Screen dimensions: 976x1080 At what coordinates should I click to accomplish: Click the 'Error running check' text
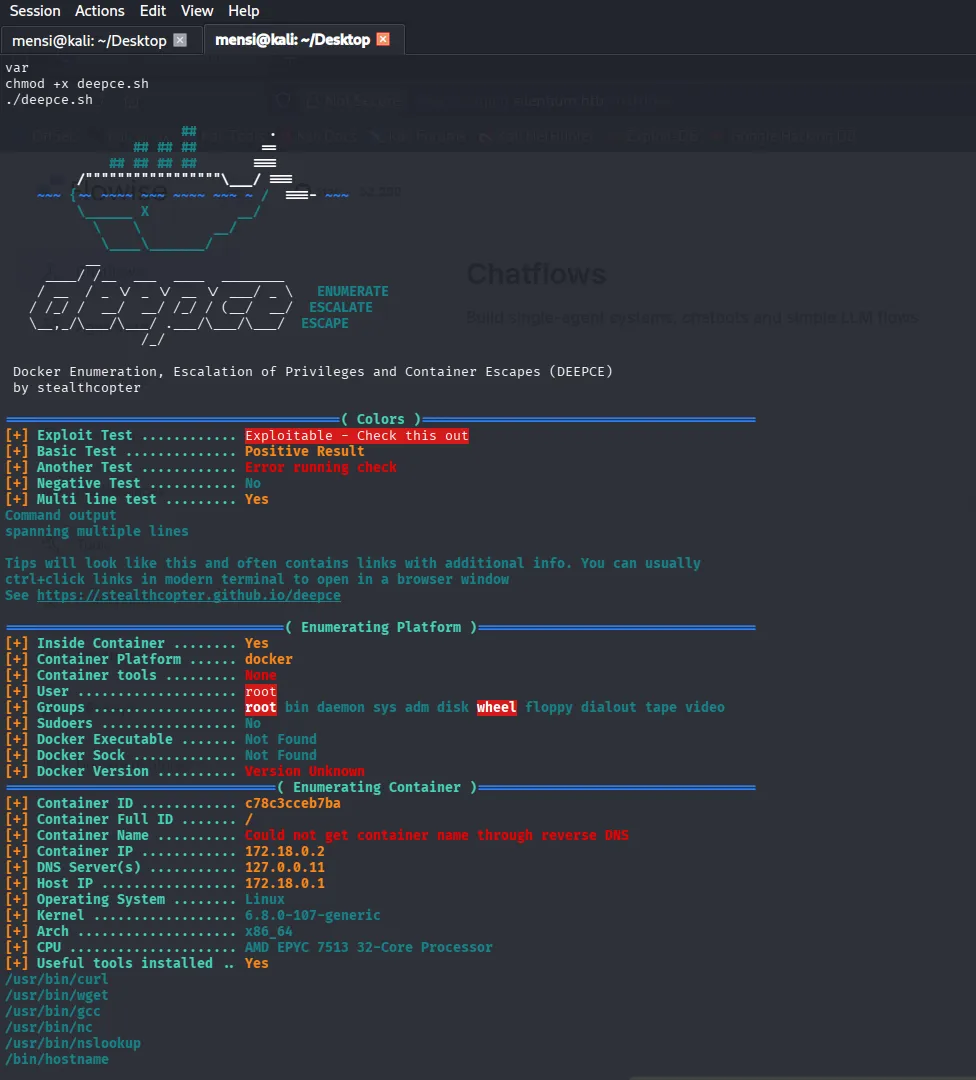click(x=321, y=467)
